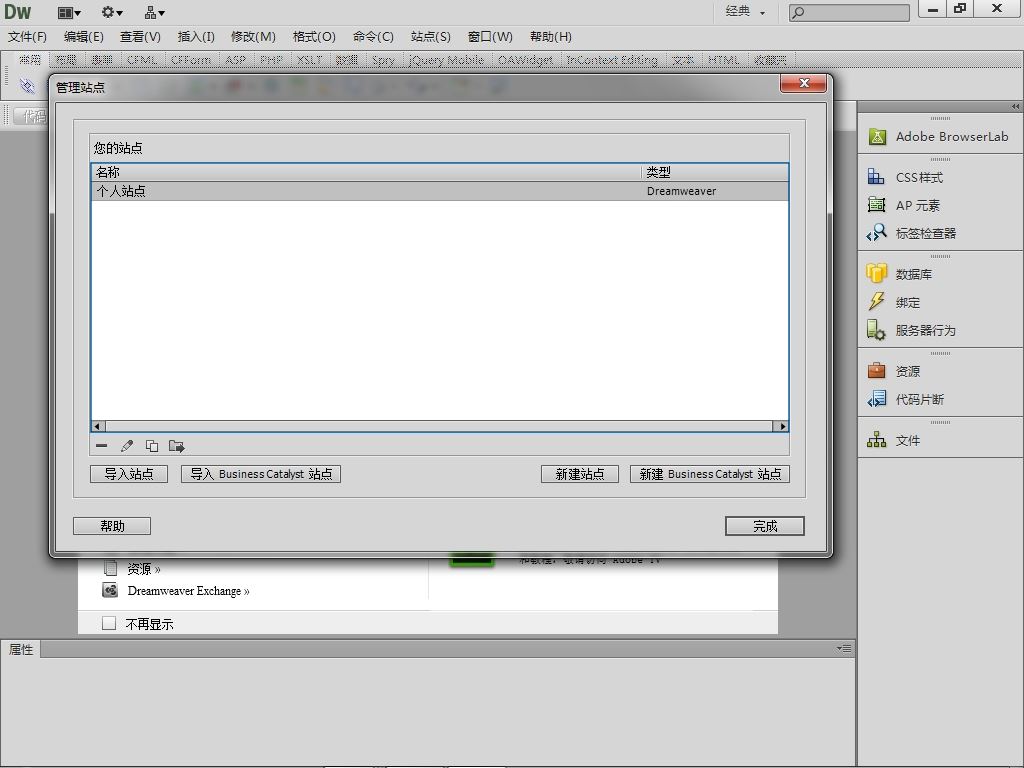Click the 导入站点 button

tap(129, 473)
